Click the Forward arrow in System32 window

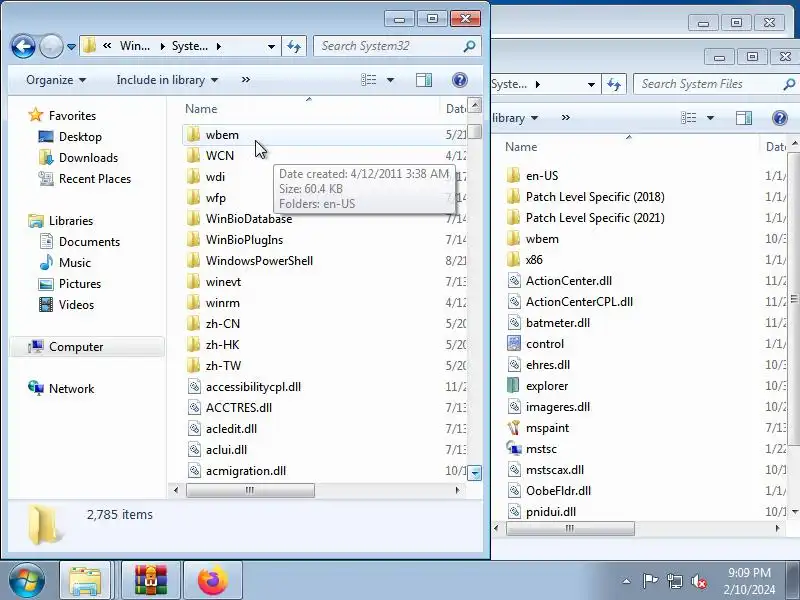51,46
